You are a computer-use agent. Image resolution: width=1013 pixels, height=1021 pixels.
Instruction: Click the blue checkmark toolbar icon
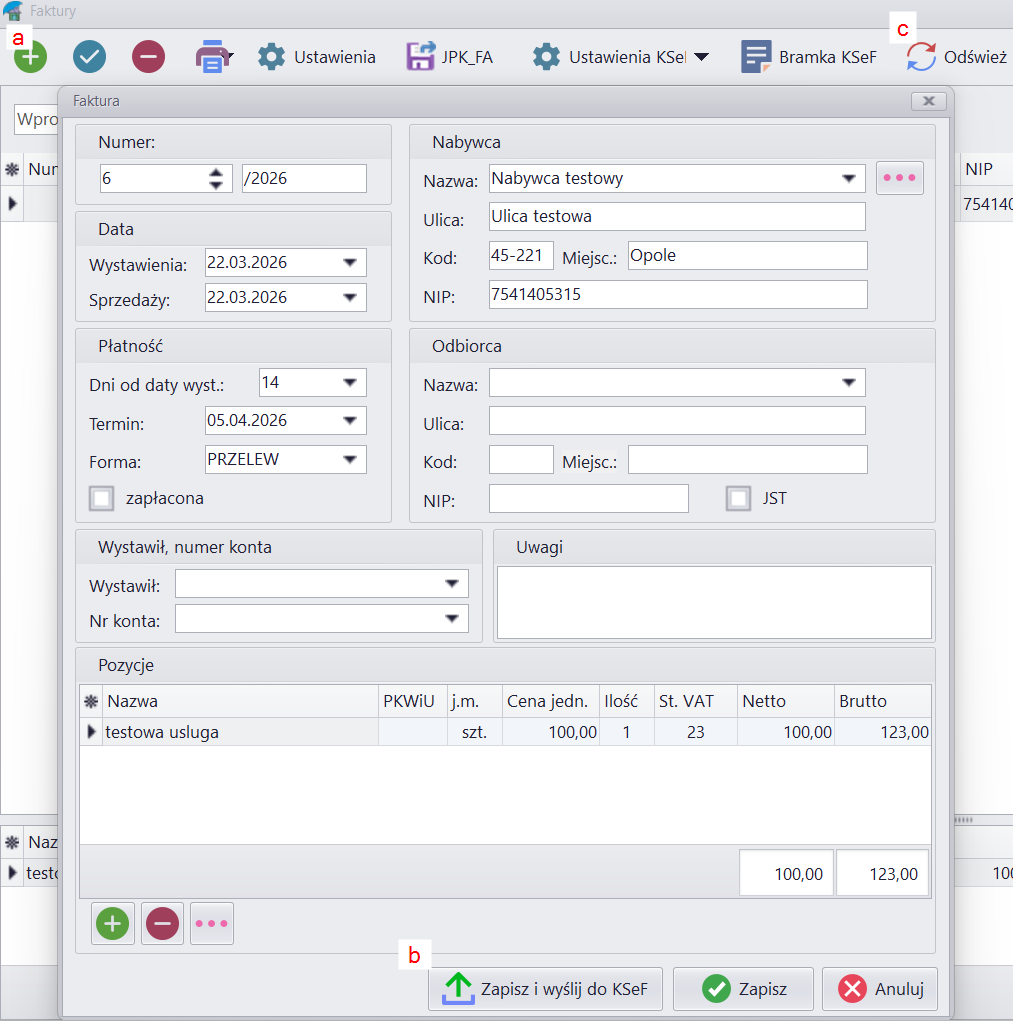(x=89, y=57)
